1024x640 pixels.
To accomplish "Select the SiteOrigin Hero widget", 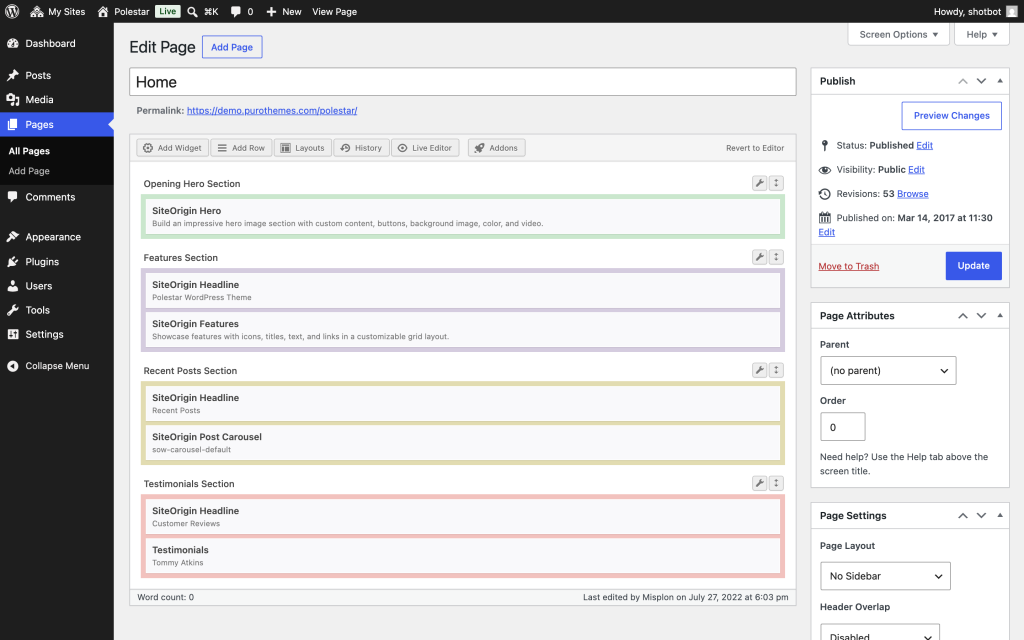I will pos(462,216).
